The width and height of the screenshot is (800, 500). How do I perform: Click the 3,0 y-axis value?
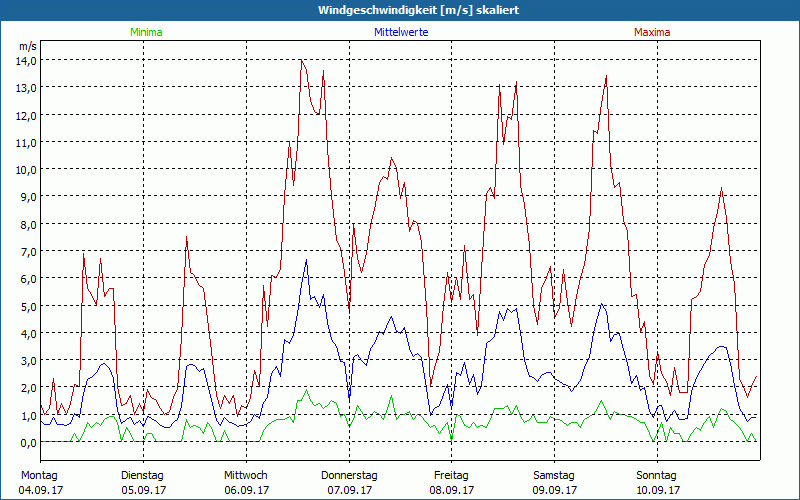tap(28, 361)
